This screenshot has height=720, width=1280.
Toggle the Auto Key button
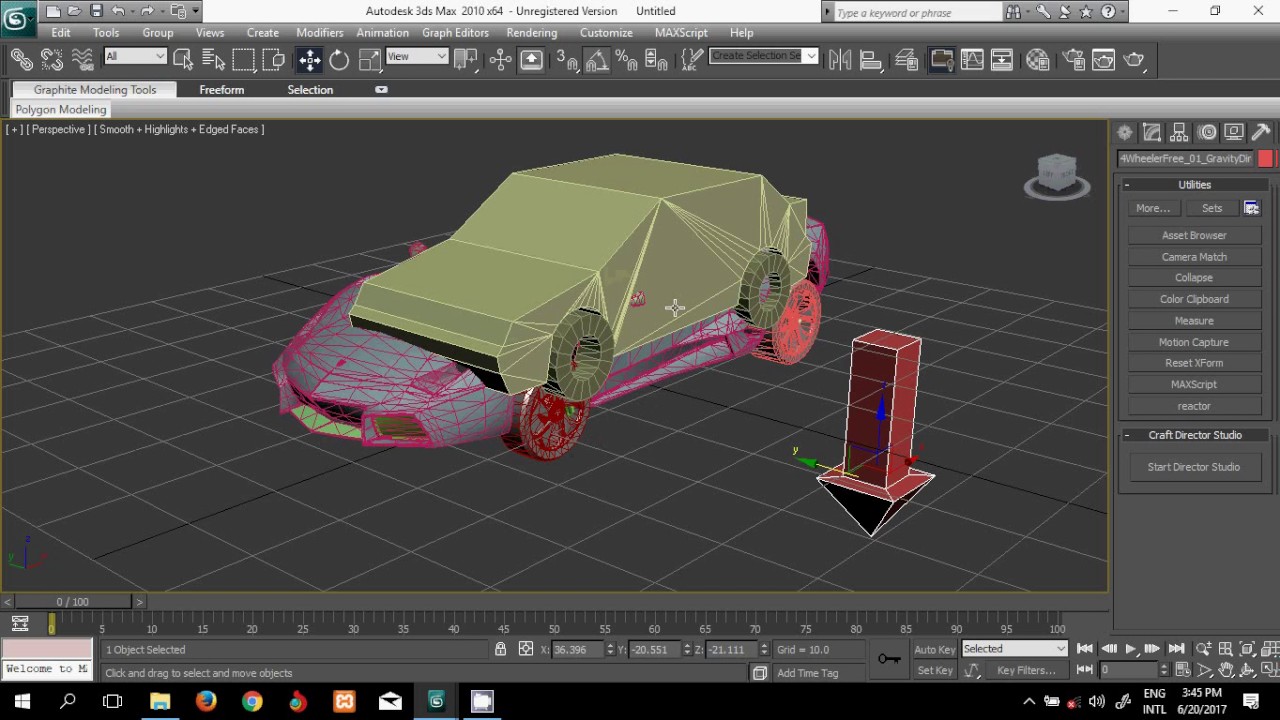[934, 649]
